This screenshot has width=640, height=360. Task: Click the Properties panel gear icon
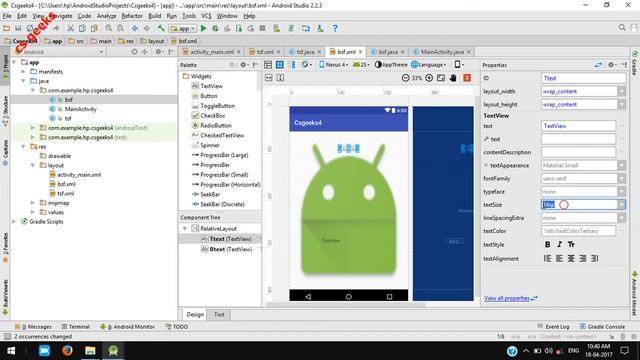tap(611, 64)
